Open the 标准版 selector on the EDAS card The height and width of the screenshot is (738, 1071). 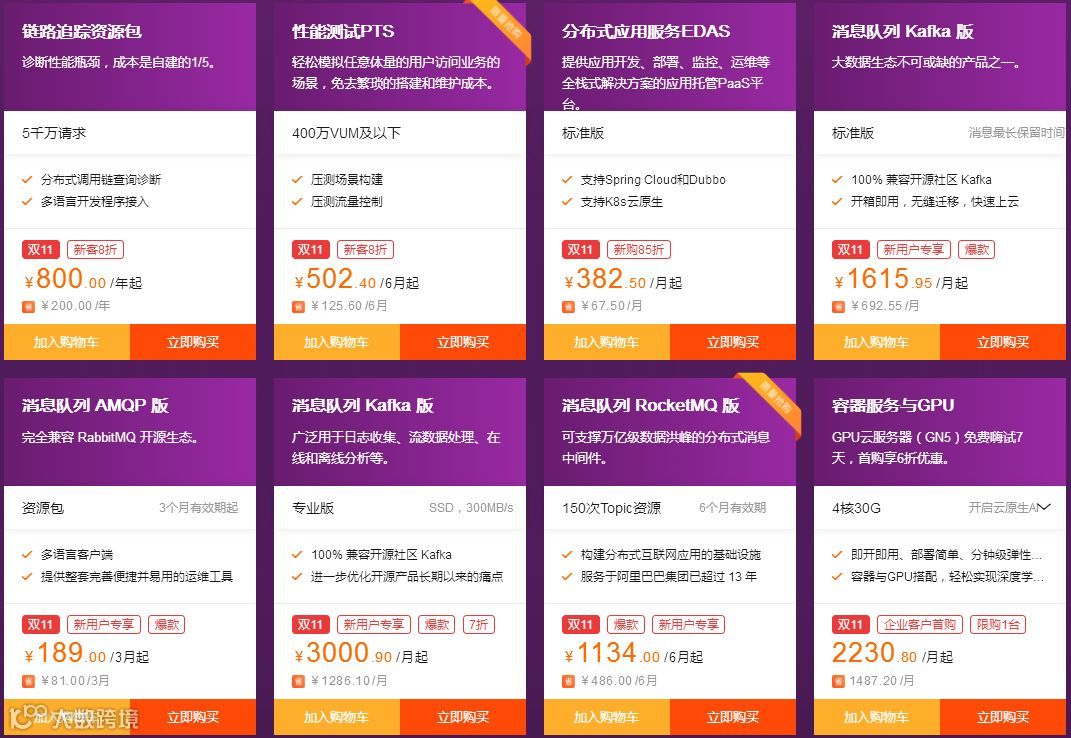pos(669,133)
